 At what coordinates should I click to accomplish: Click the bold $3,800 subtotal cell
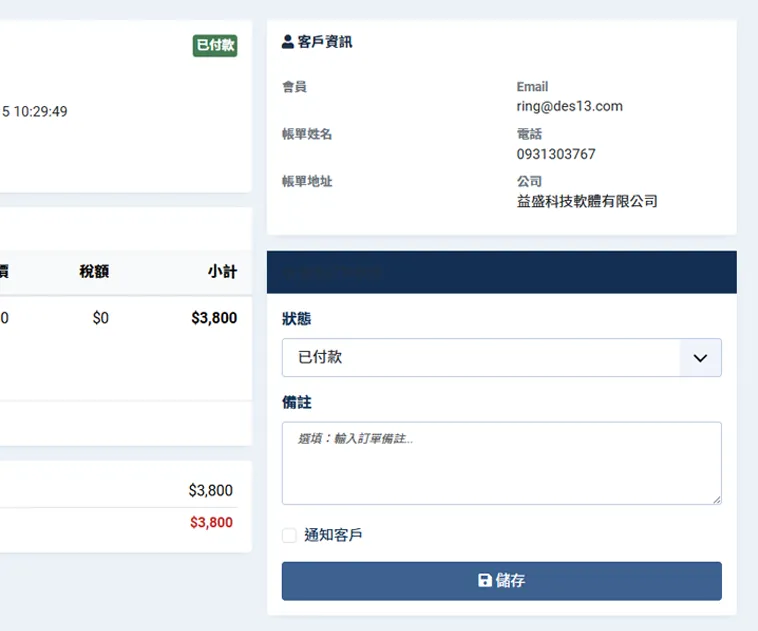click(214, 318)
